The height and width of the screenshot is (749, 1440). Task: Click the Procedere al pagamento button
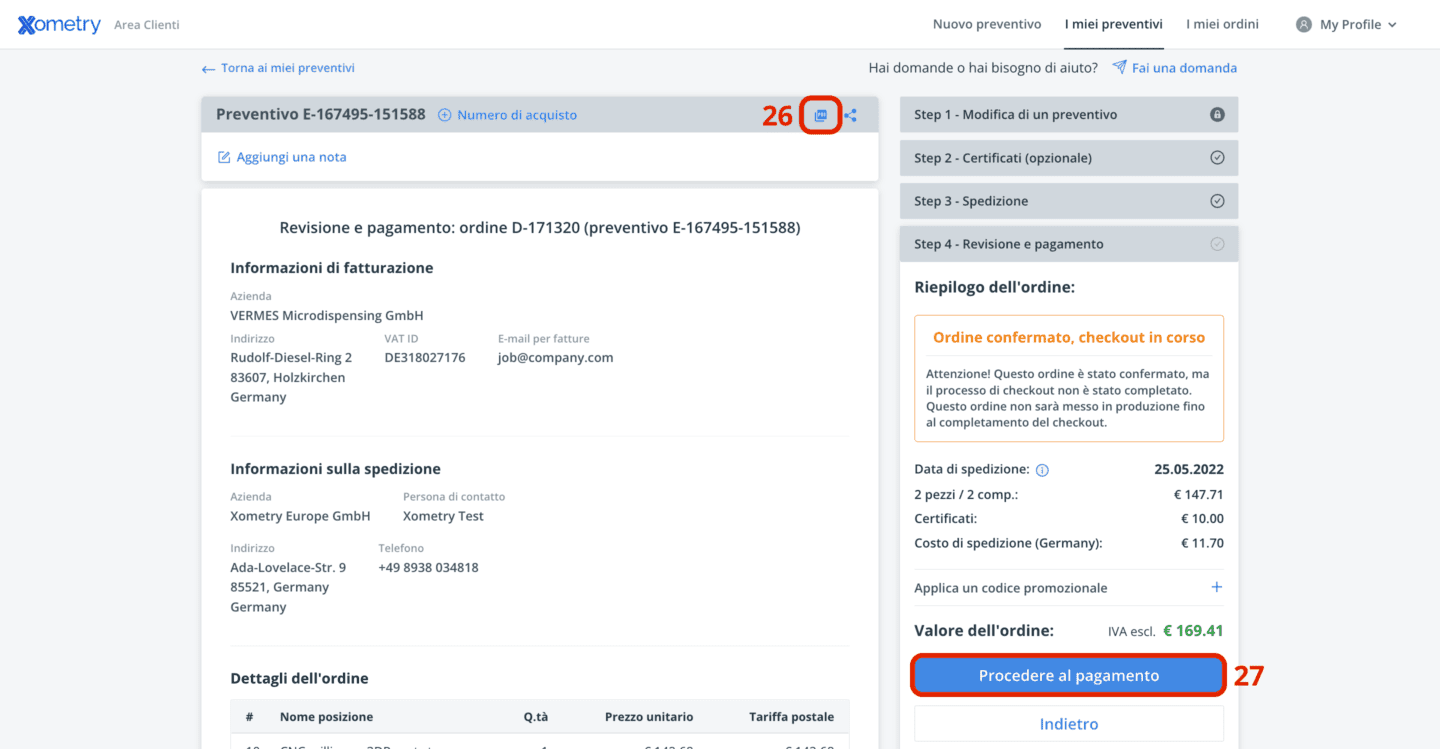click(1069, 676)
